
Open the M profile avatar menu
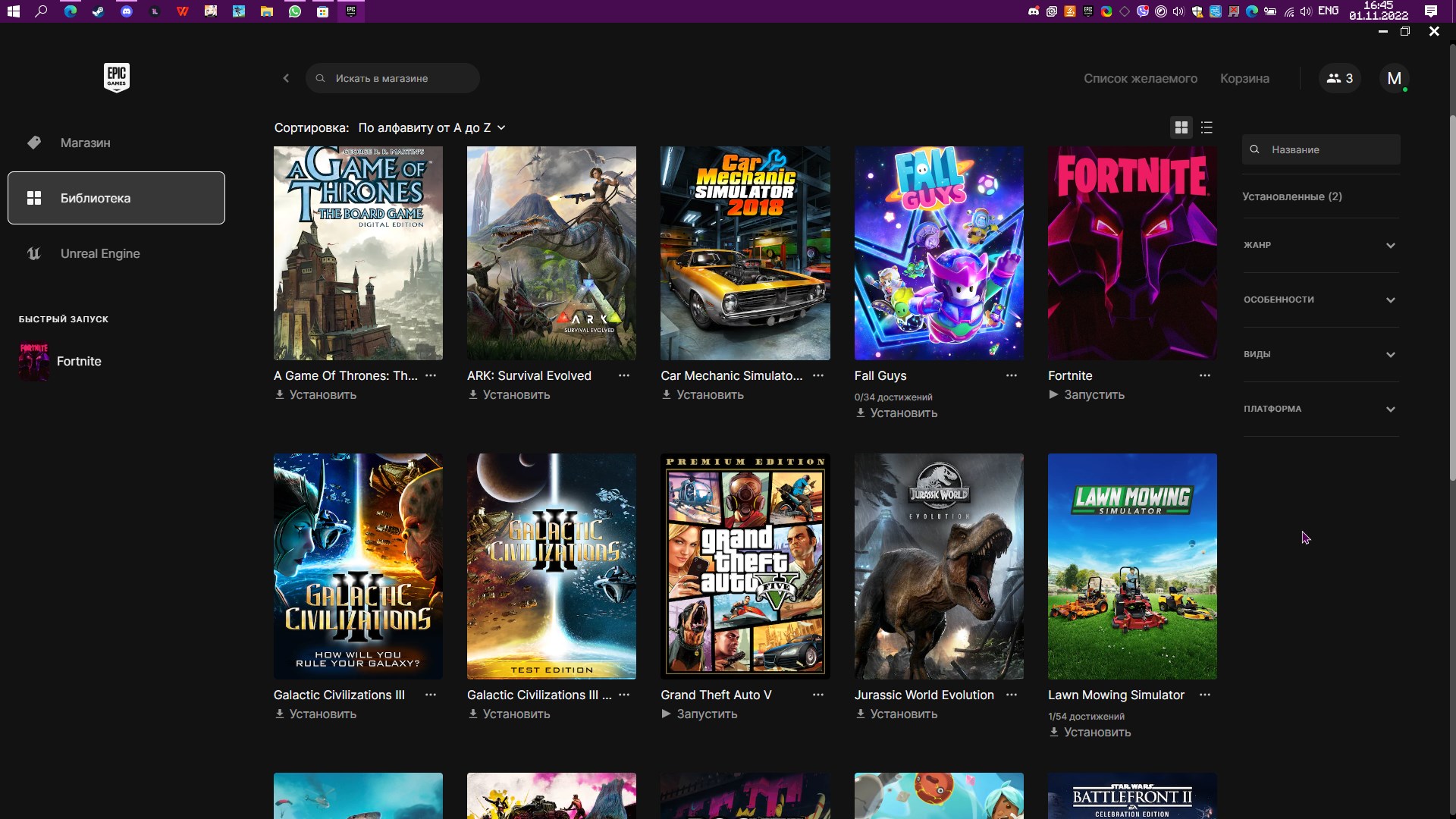[1394, 78]
